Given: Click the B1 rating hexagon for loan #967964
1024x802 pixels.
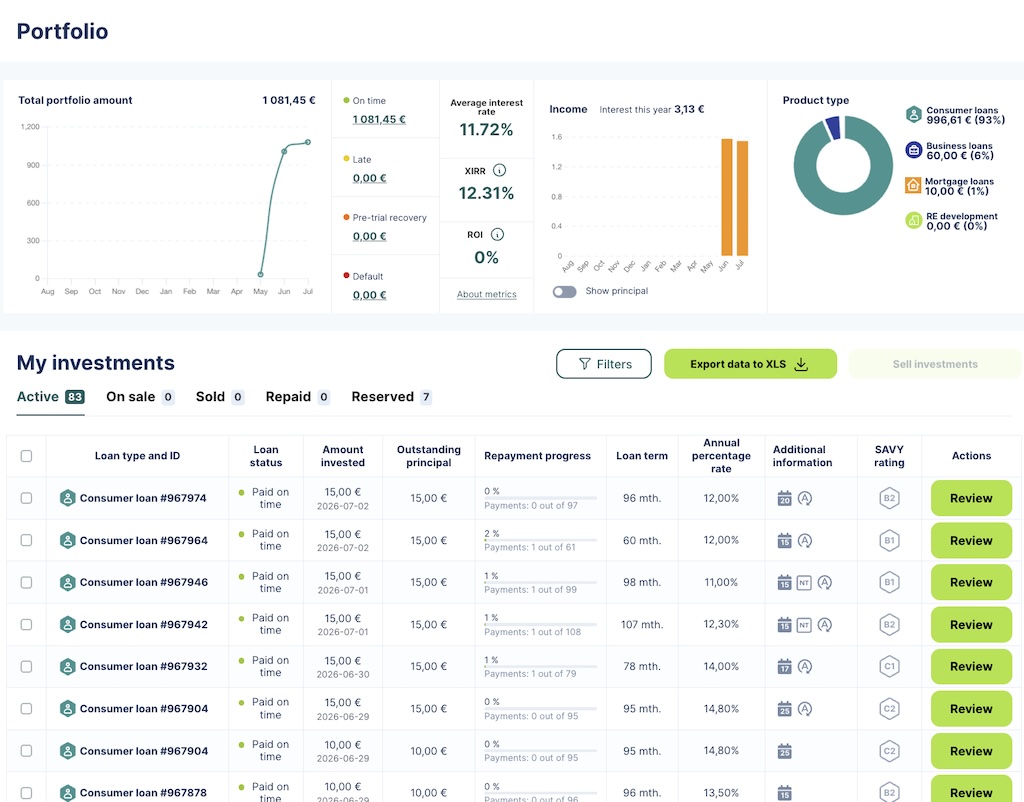Looking at the screenshot, I should 889,541.
